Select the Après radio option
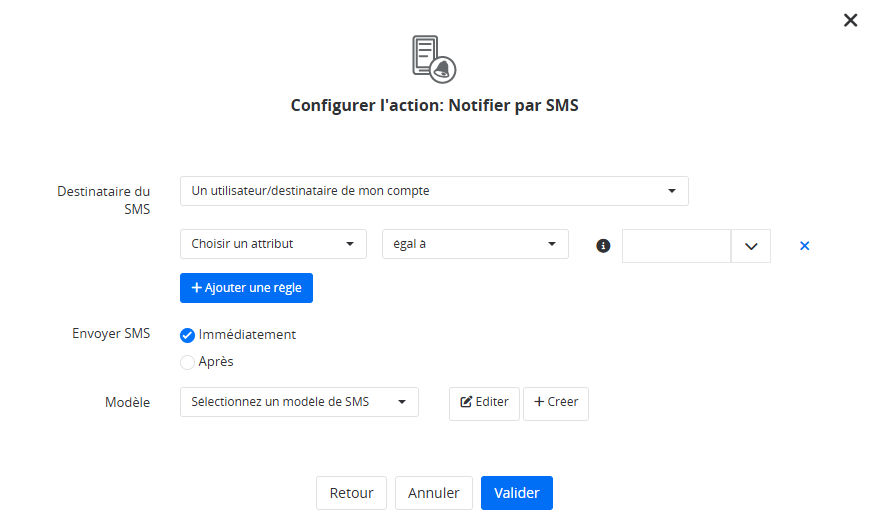871x526 pixels. 187,362
